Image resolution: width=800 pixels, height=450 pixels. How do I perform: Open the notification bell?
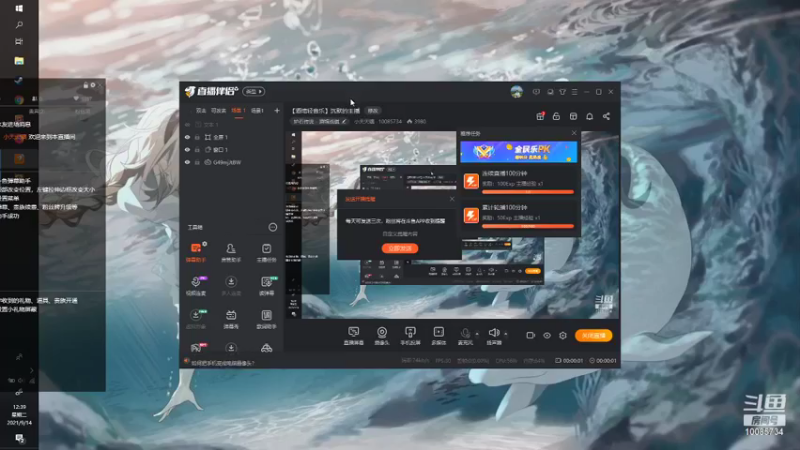[x=589, y=116]
